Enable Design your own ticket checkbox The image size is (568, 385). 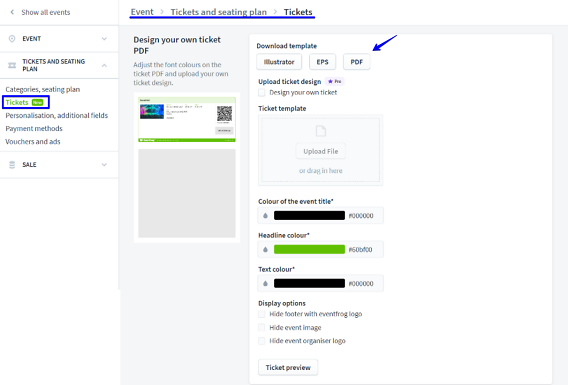pyautogui.click(x=262, y=92)
